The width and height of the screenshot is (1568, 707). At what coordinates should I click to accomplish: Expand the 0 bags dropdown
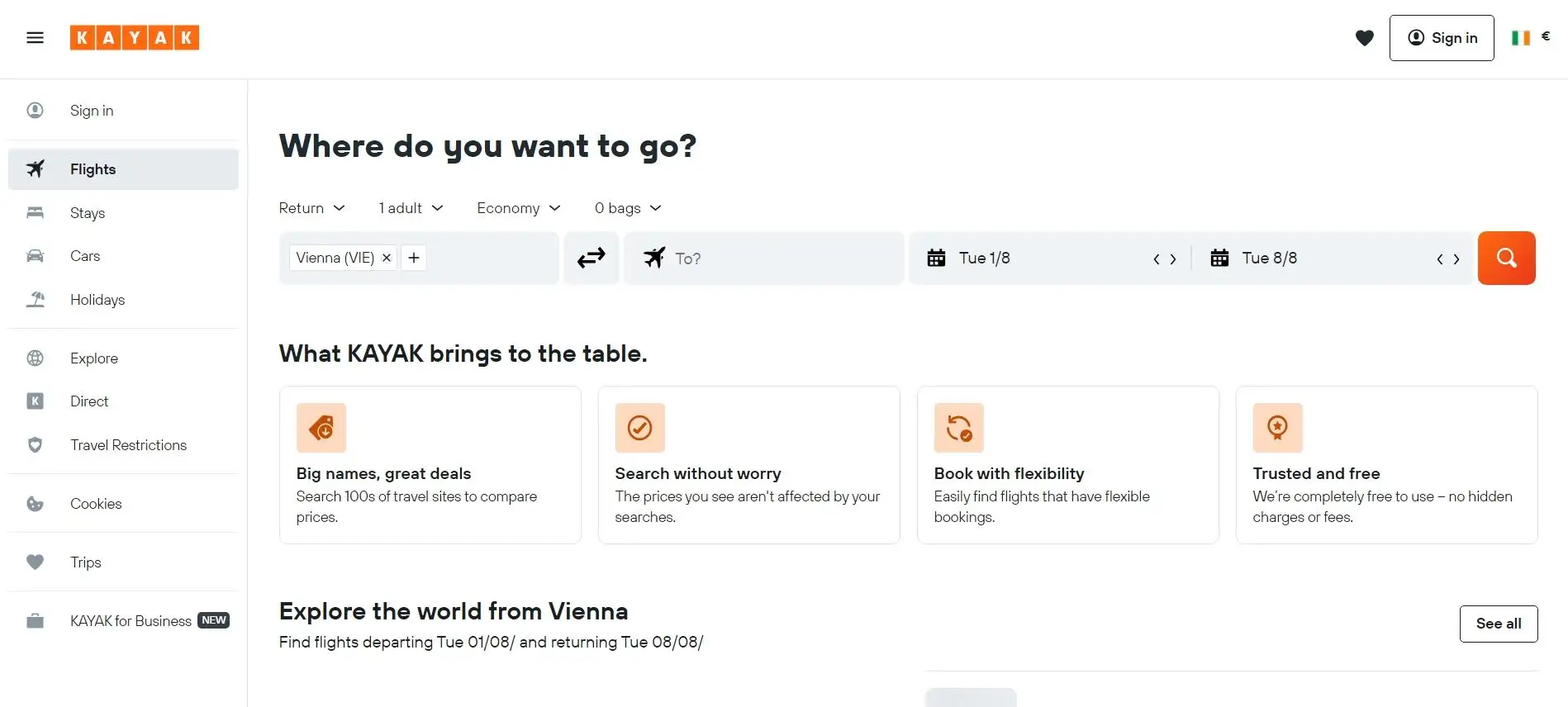click(628, 208)
